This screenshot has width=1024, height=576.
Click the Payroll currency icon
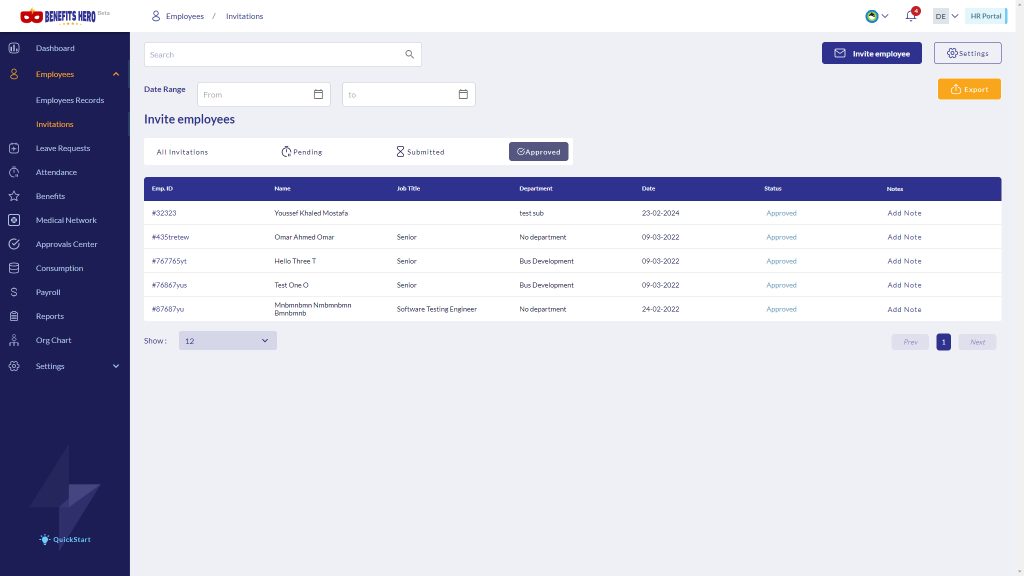click(x=14, y=292)
